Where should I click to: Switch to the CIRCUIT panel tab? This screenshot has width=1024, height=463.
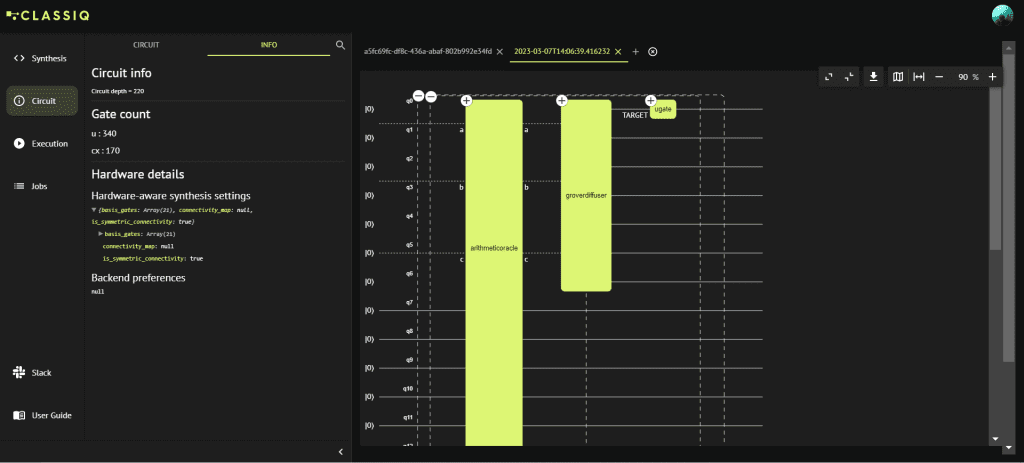click(x=146, y=45)
